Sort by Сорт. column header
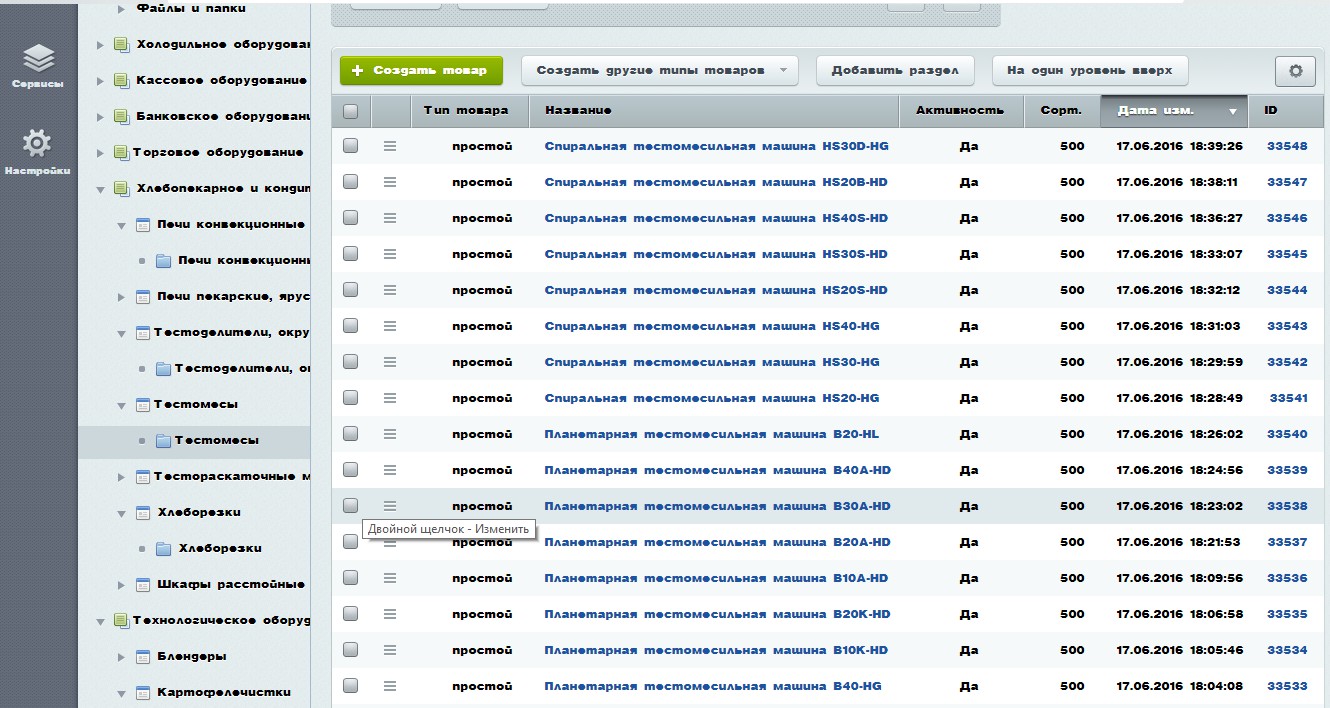Viewport: 1330px width, 708px height. click(1062, 111)
